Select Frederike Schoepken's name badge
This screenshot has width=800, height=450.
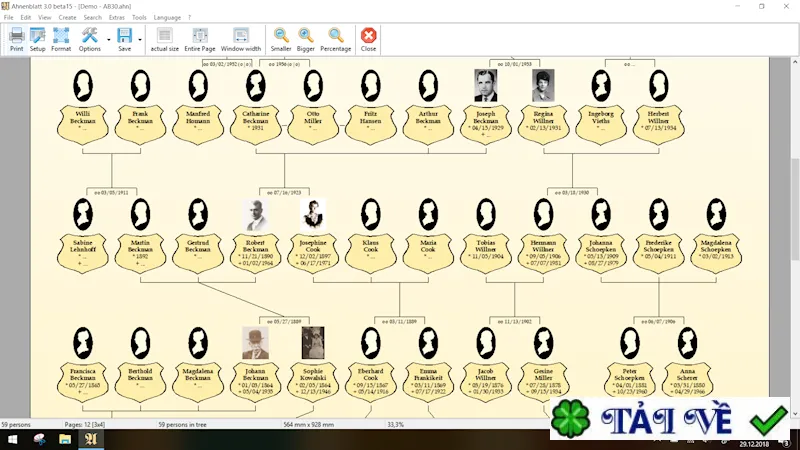click(x=659, y=253)
